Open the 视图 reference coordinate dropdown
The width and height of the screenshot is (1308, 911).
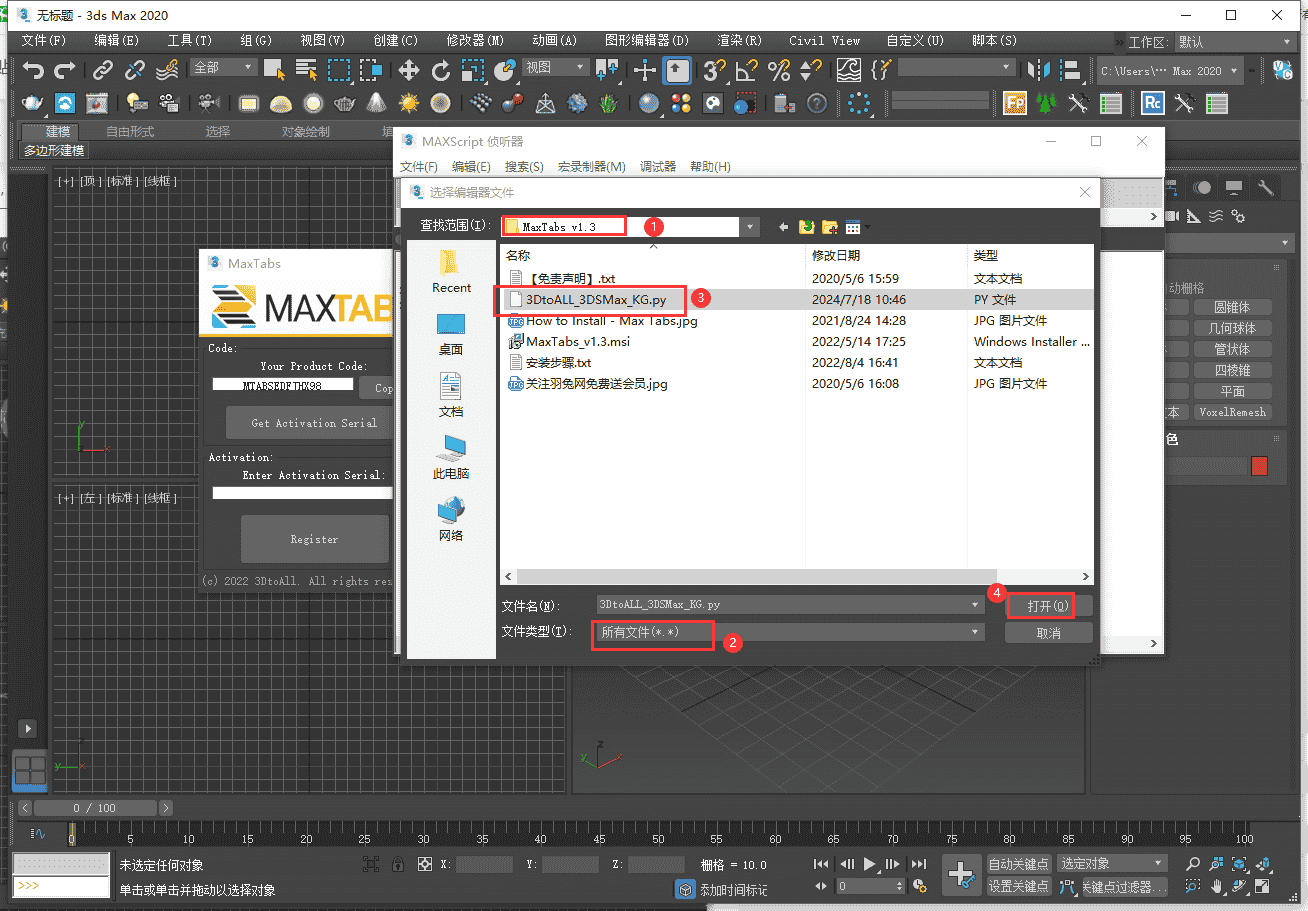coord(555,67)
